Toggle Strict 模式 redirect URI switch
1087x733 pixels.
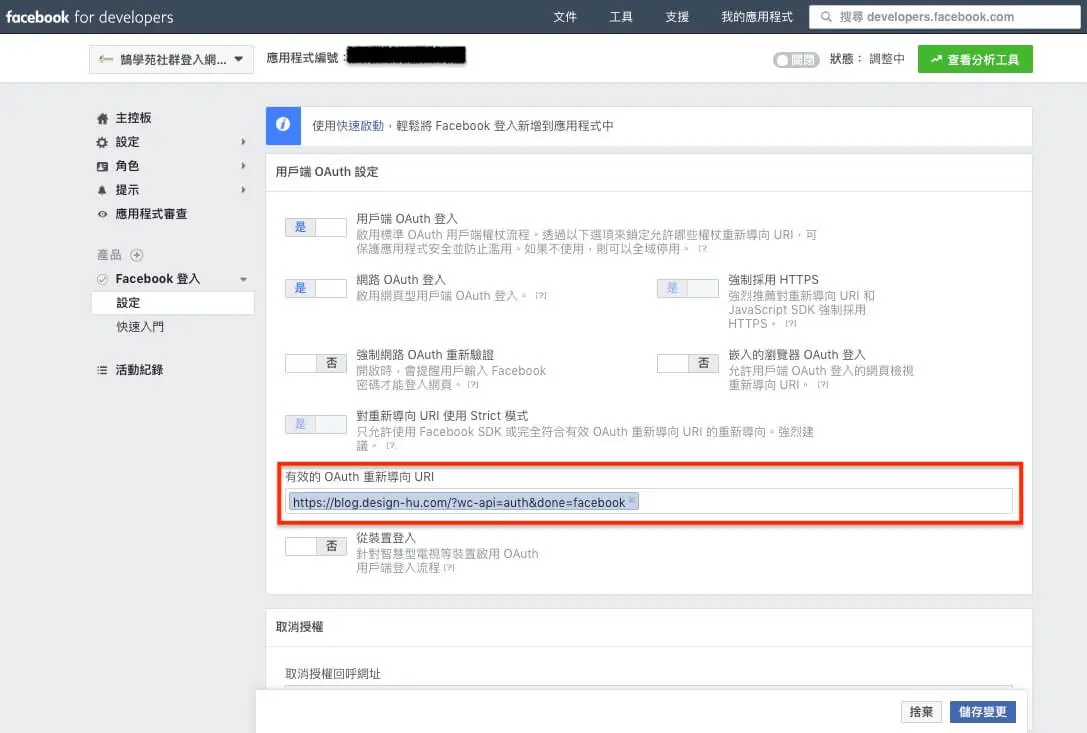pos(315,424)
